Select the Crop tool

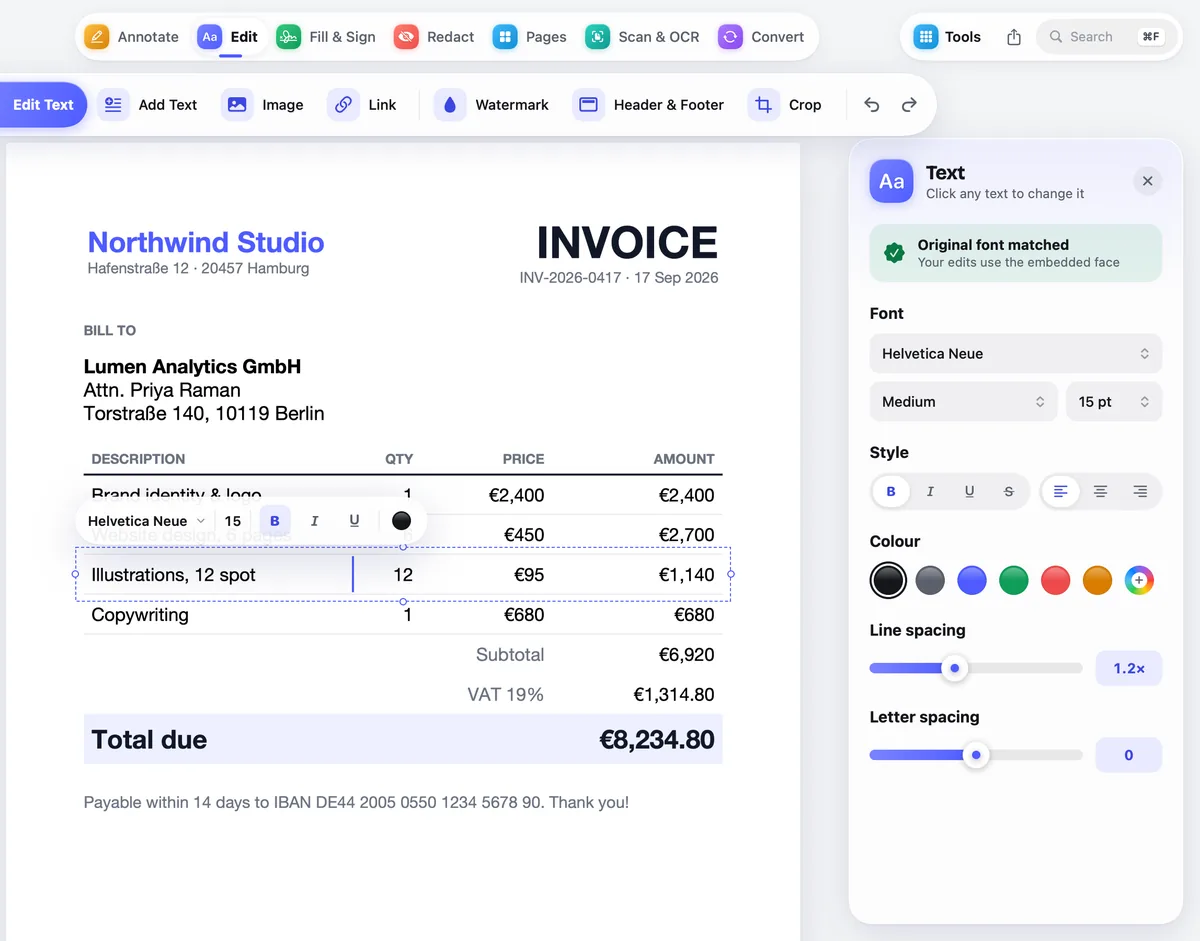787,105
